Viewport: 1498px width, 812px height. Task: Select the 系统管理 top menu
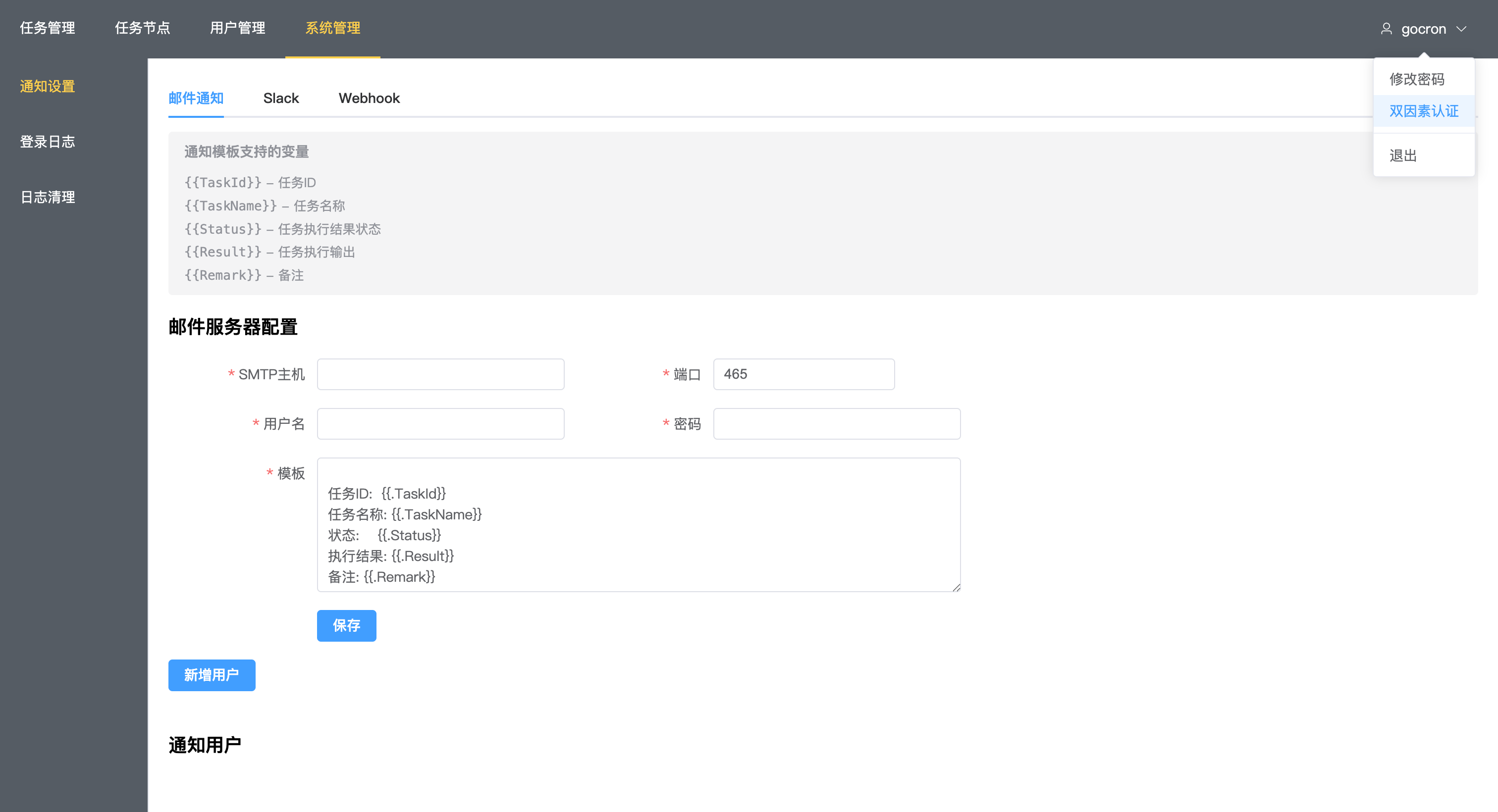pos(332,28)
